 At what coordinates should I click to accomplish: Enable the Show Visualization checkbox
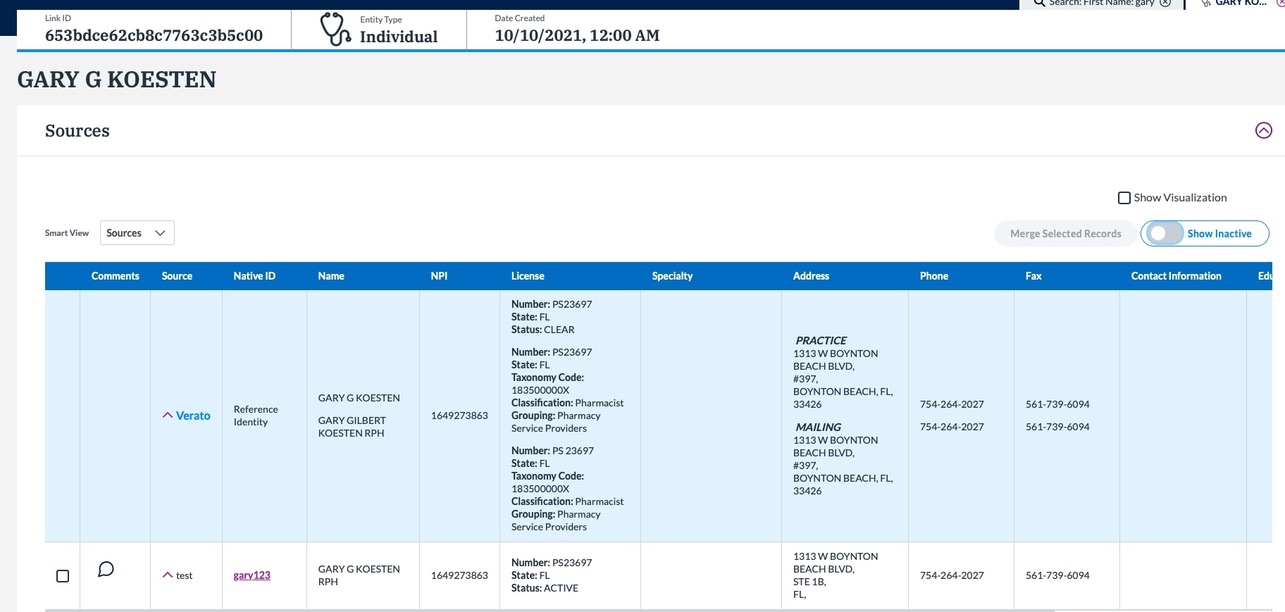click(x=1124, y=198)
